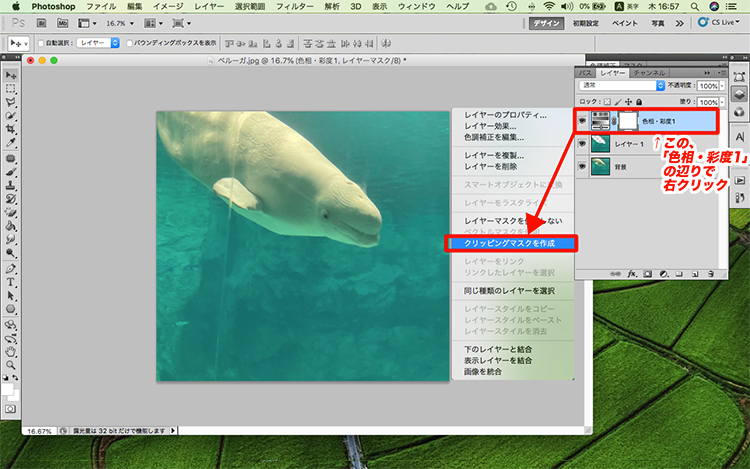Switch to the チャンネル tab
This screenshot has height=469, width=750.
pyautogui.click(x=648, y=73)
